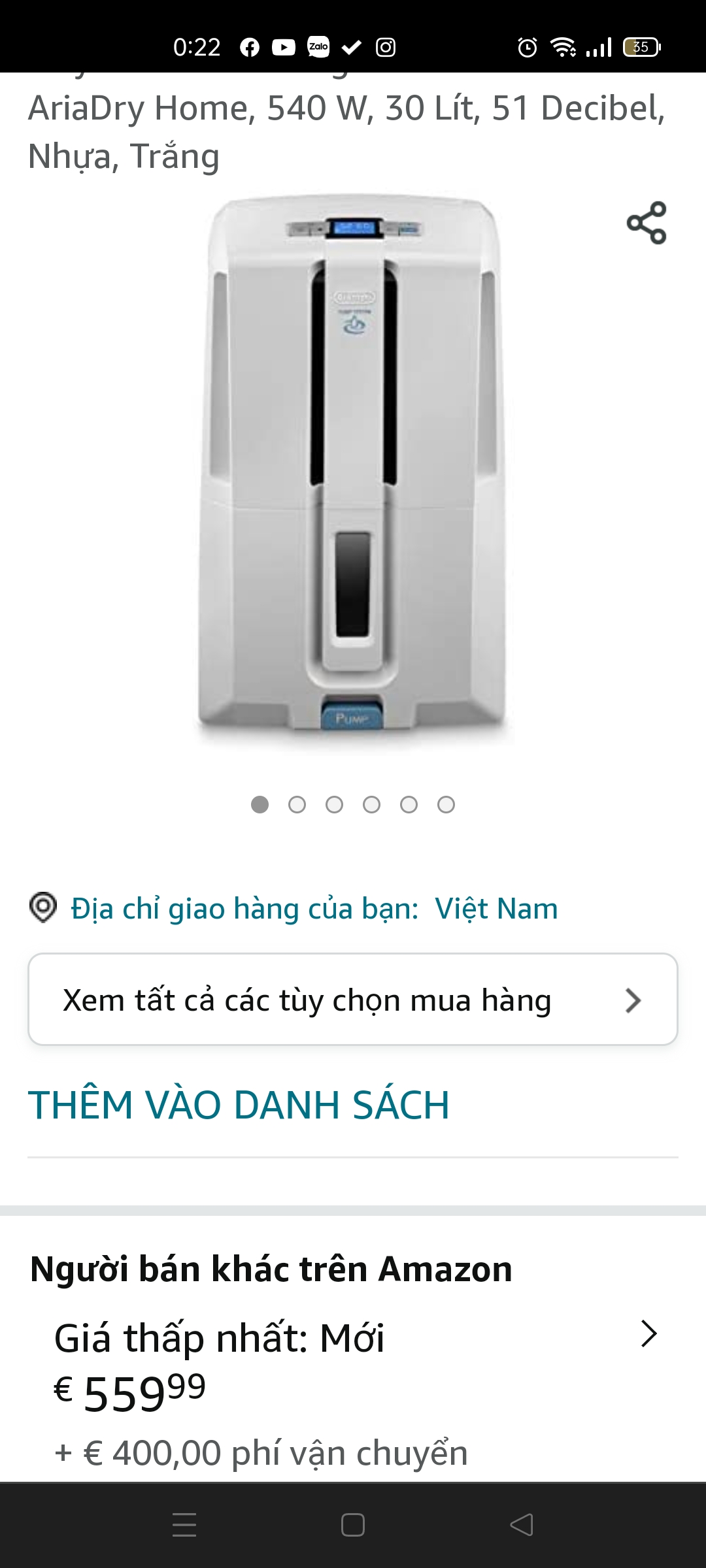The width and height of the screenshot is (706, 1568).
Task: Open Android recent apps menu icon
Action: (x=184, y=1525)
